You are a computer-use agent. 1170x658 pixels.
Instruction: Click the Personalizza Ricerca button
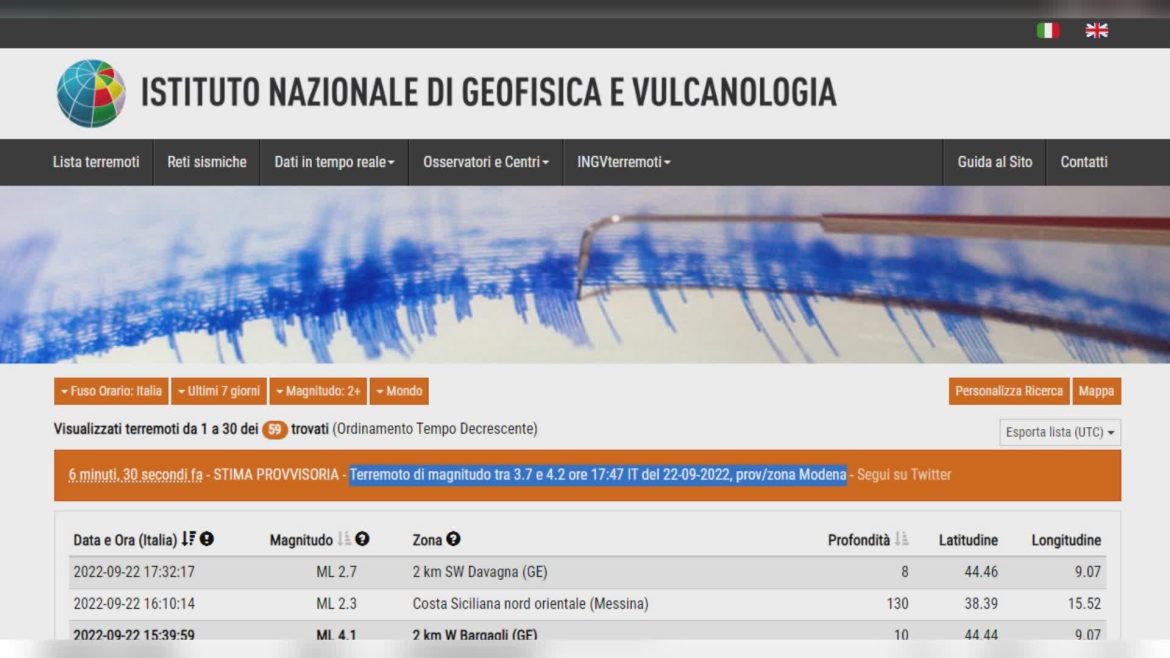(x=1008, y=391)
